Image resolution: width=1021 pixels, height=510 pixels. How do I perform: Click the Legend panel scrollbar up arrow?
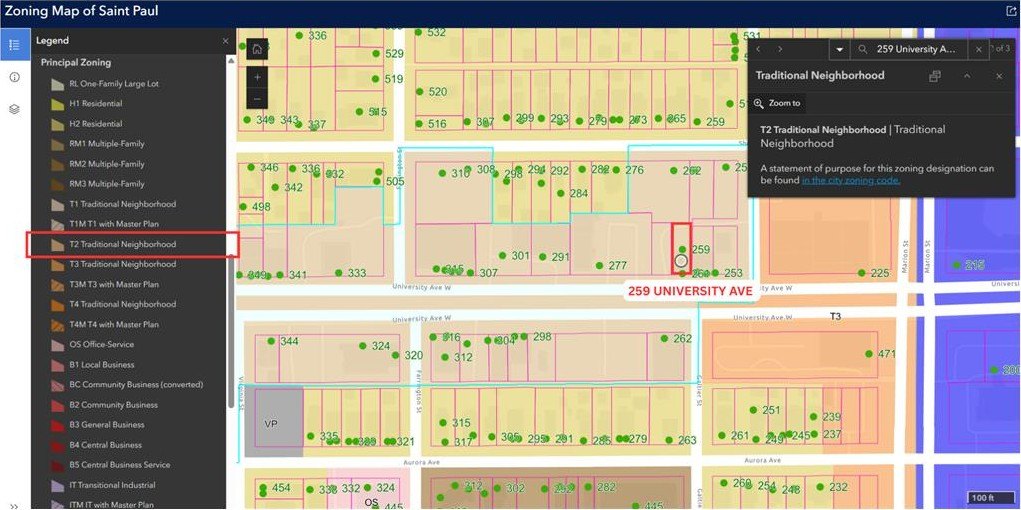(x=232, y=61)
